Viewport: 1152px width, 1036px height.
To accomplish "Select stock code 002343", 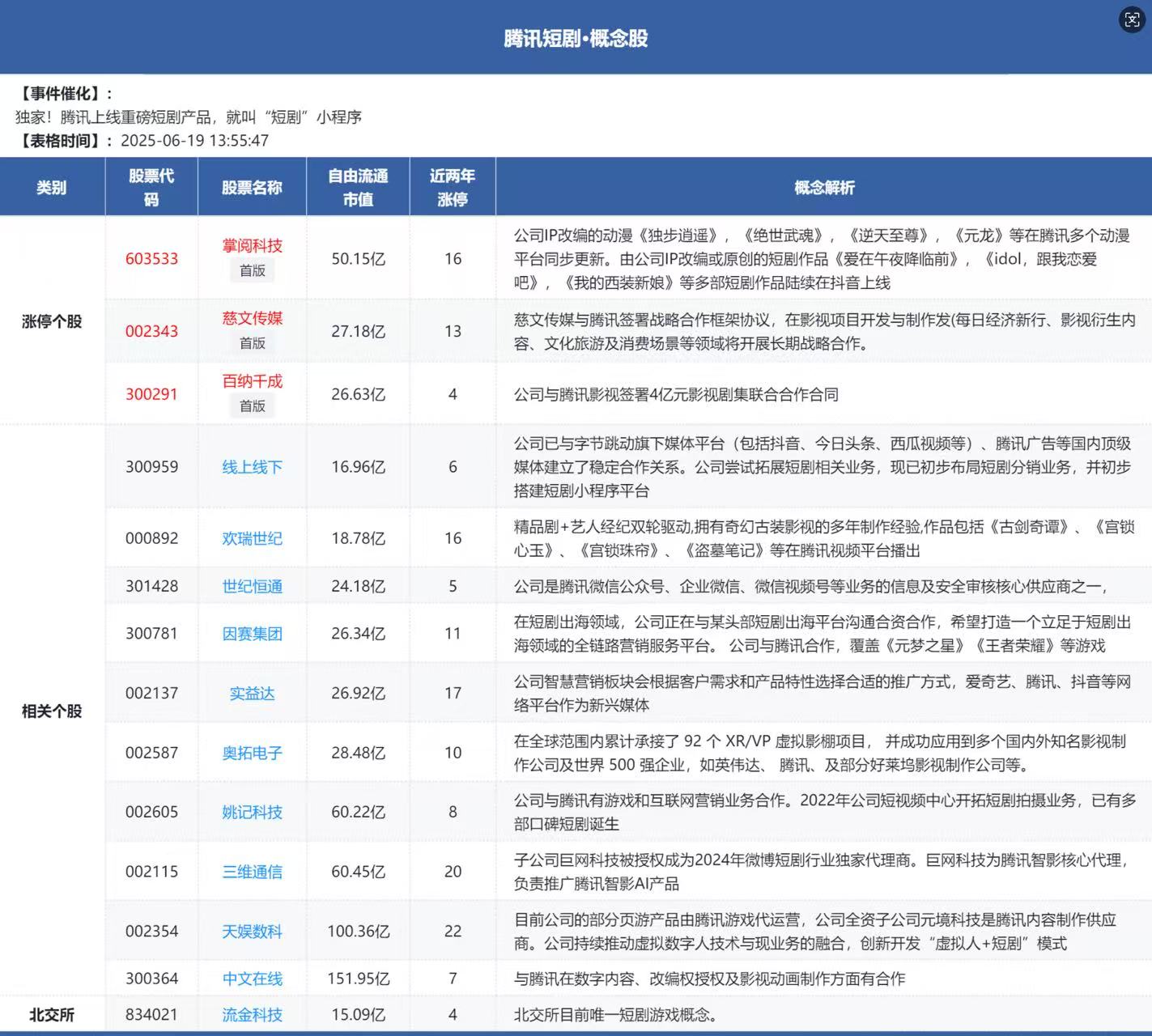I will click(x=151, y=331).
